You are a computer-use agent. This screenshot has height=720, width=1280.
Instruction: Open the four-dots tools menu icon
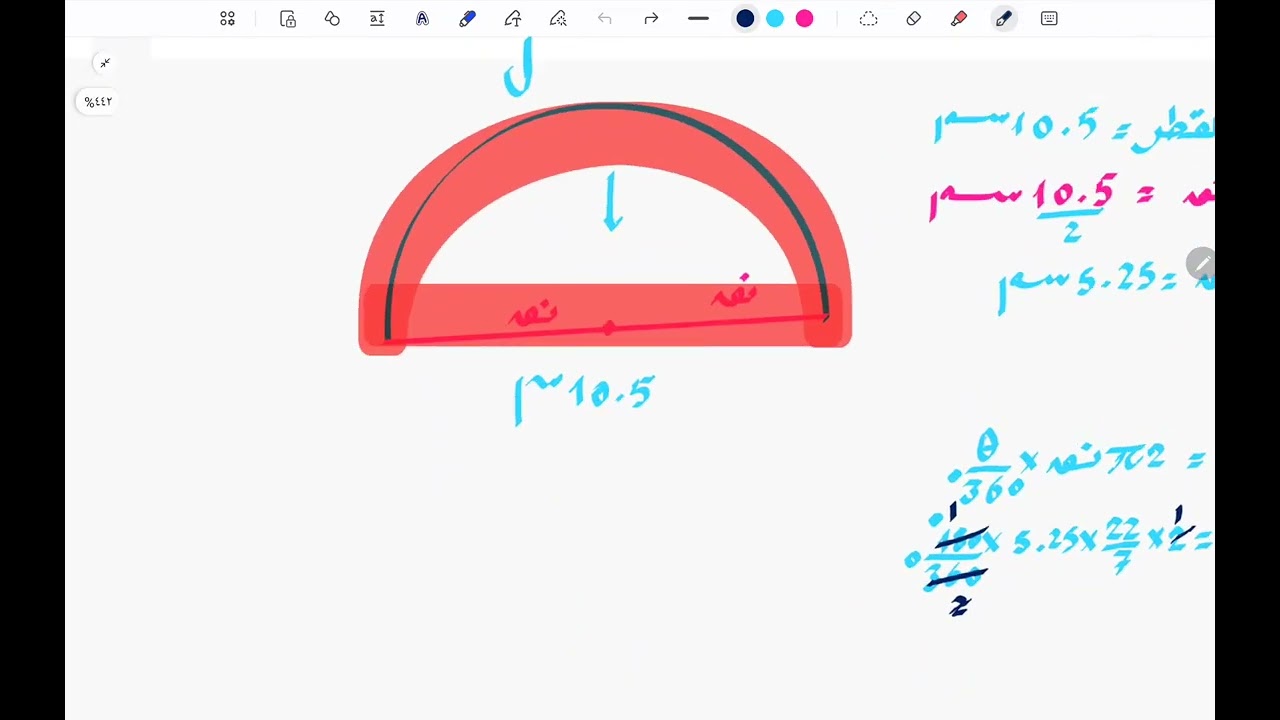click(227, 19)
